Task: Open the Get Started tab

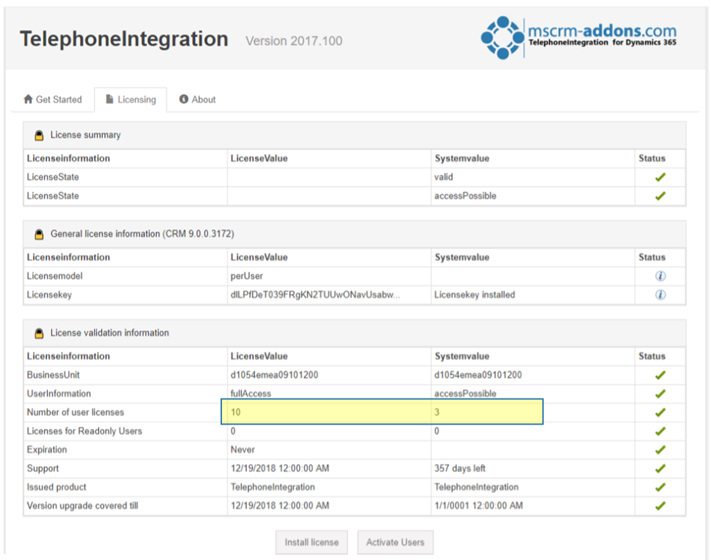Action: pos(53,99)
